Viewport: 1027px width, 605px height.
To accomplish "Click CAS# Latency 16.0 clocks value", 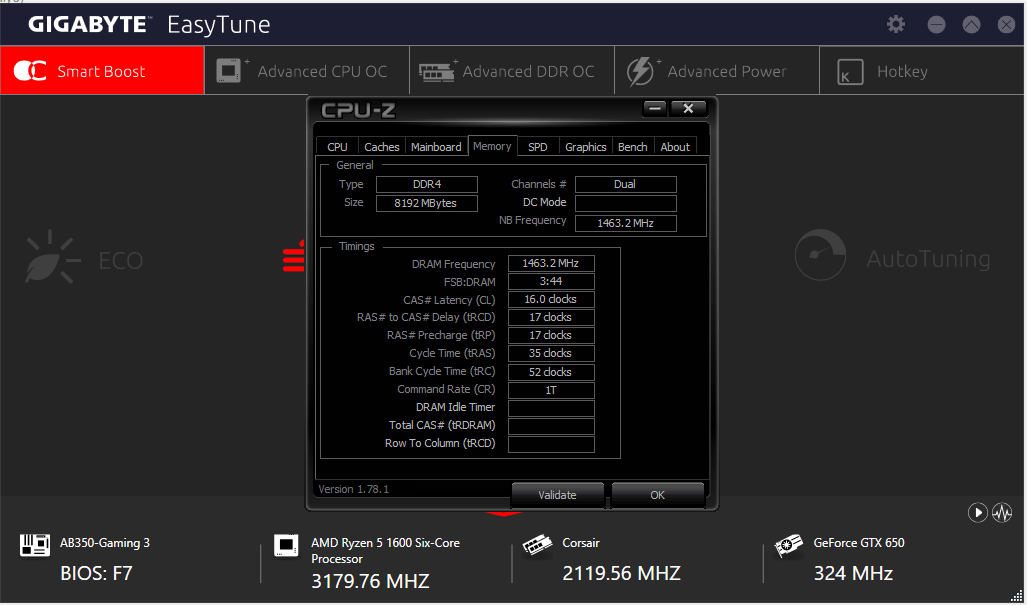I will point(551,299).
